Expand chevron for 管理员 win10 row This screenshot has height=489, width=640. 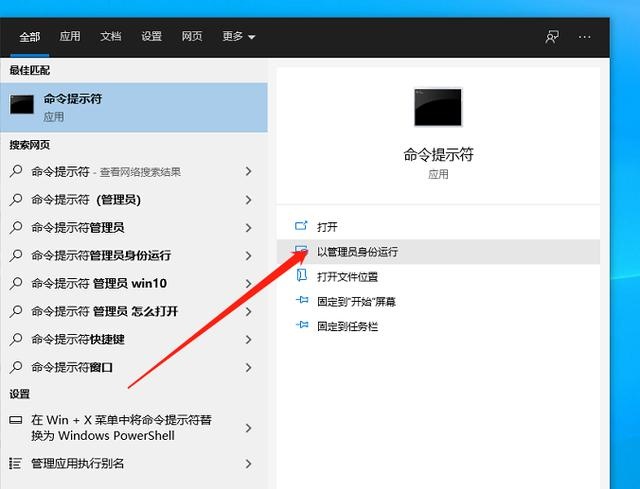click(248, 283)
